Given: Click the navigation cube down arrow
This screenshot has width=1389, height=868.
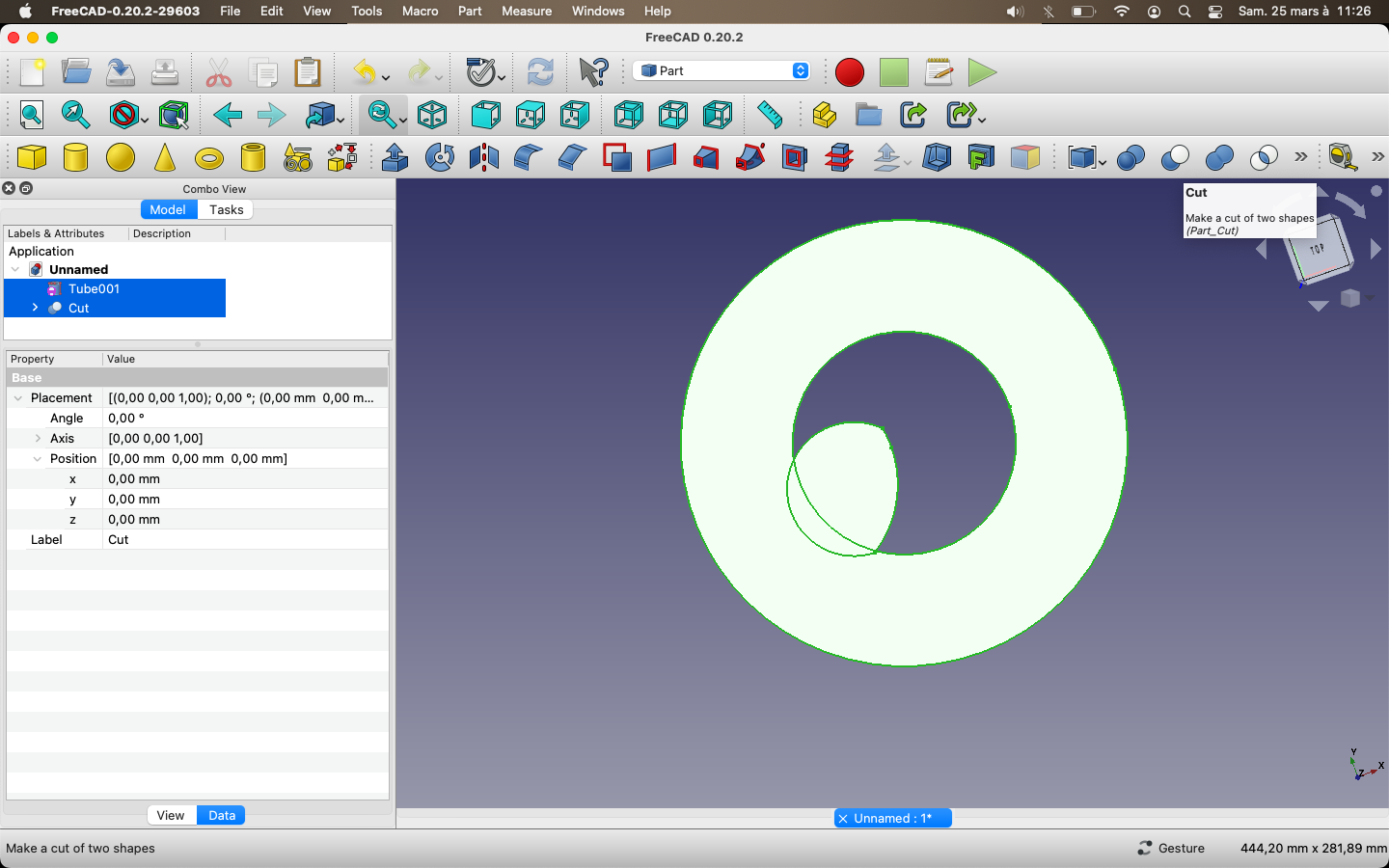Looking at the screenshot, I should coord(1319,306).
